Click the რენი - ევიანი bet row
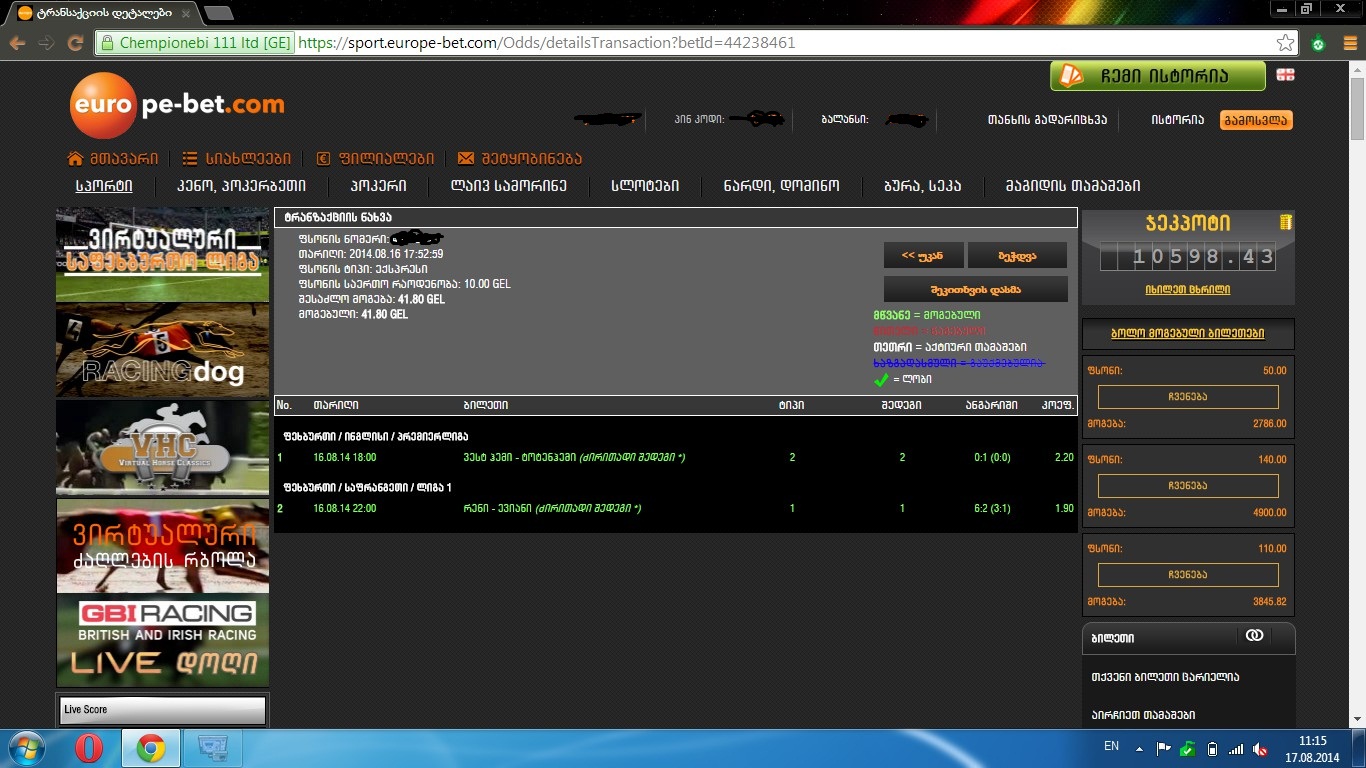This screenshot has width=1366, height=768. coord(676,508)
